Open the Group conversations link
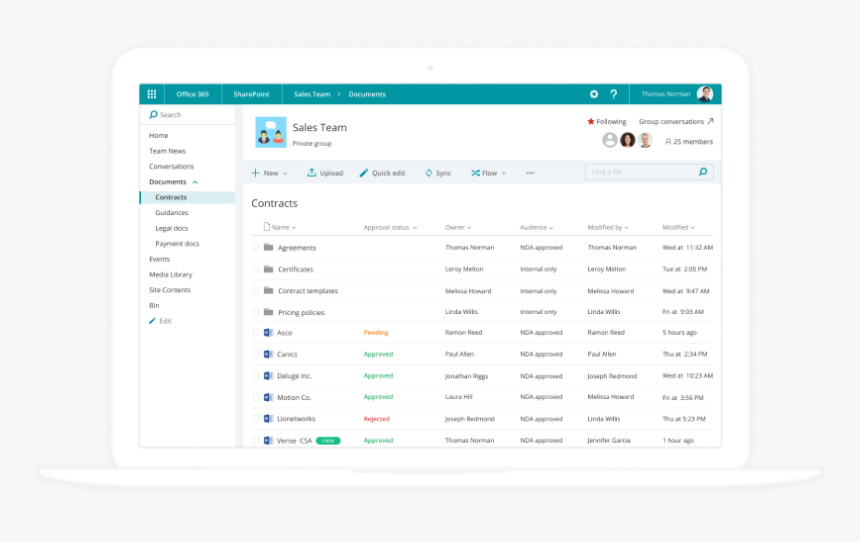Image resolution: width=860 pixels, height=542 pixels. coord(676,122)
